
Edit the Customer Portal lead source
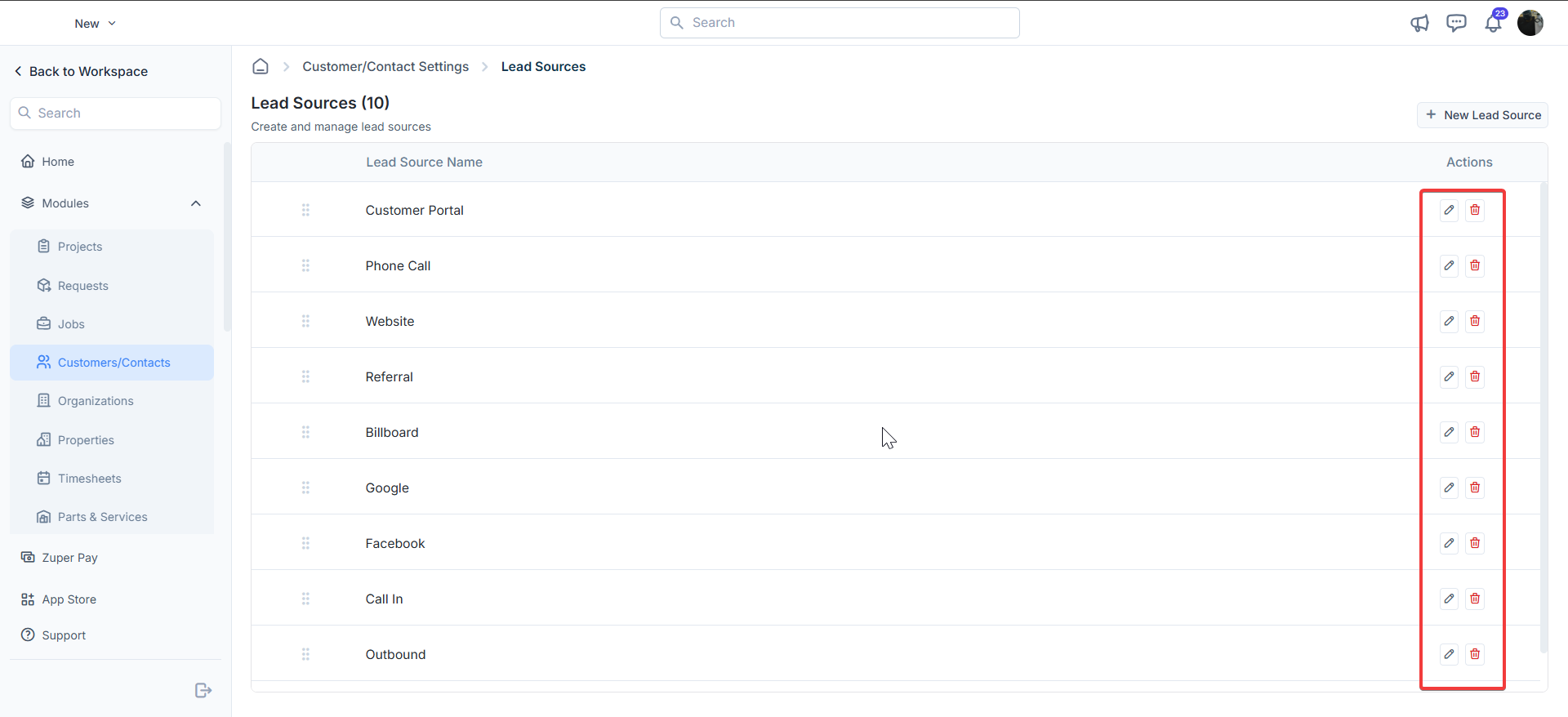pyautogui.click(x=1449, y=210)
